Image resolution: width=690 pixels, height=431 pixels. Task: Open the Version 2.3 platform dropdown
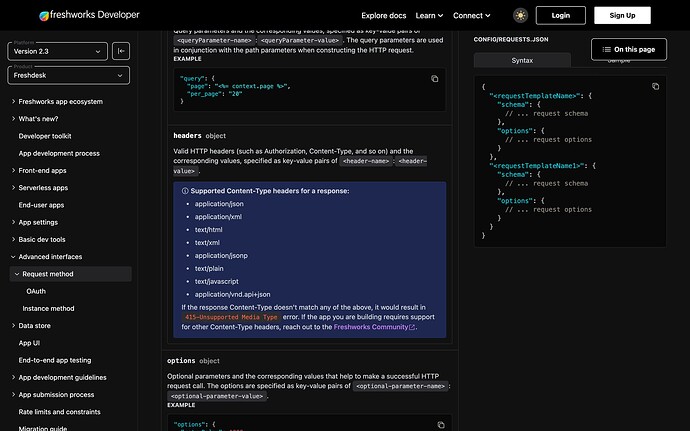55,51
